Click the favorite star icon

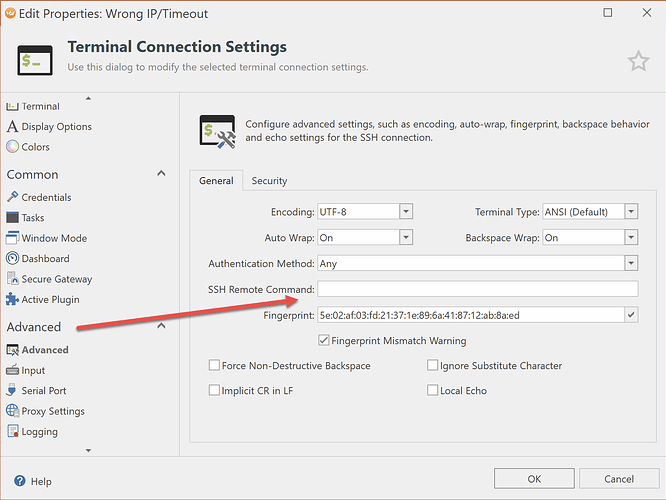pyautogui.click(x=638, y=61)
